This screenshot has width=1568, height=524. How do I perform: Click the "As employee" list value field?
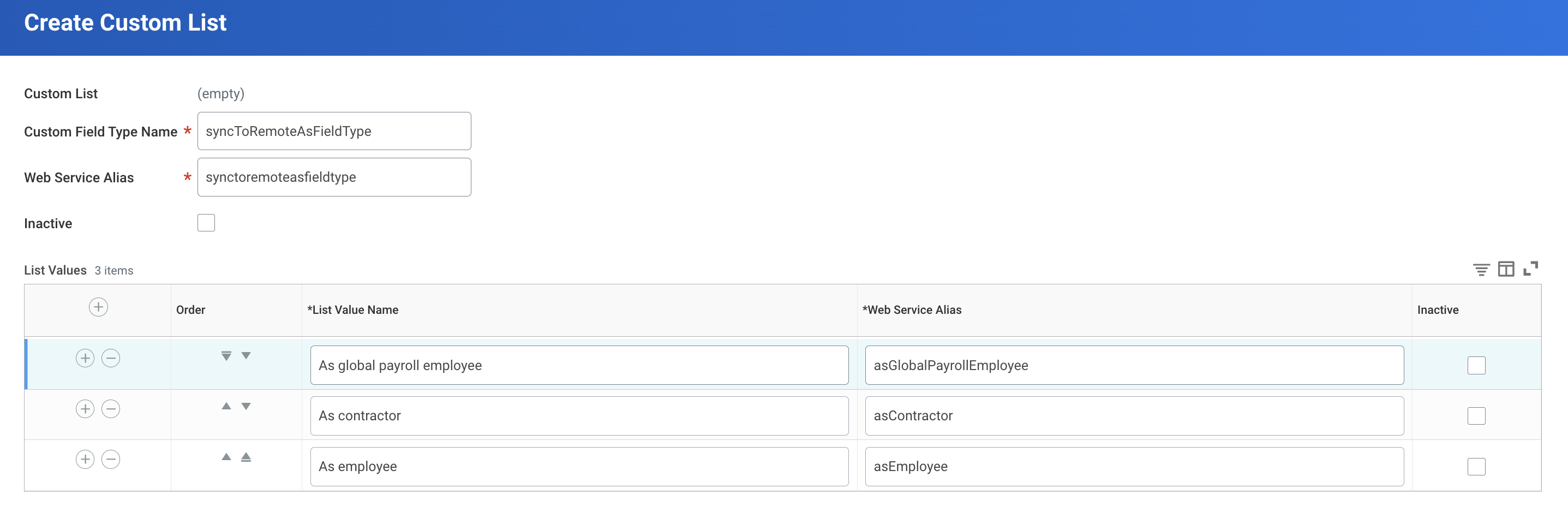point(578,466)
